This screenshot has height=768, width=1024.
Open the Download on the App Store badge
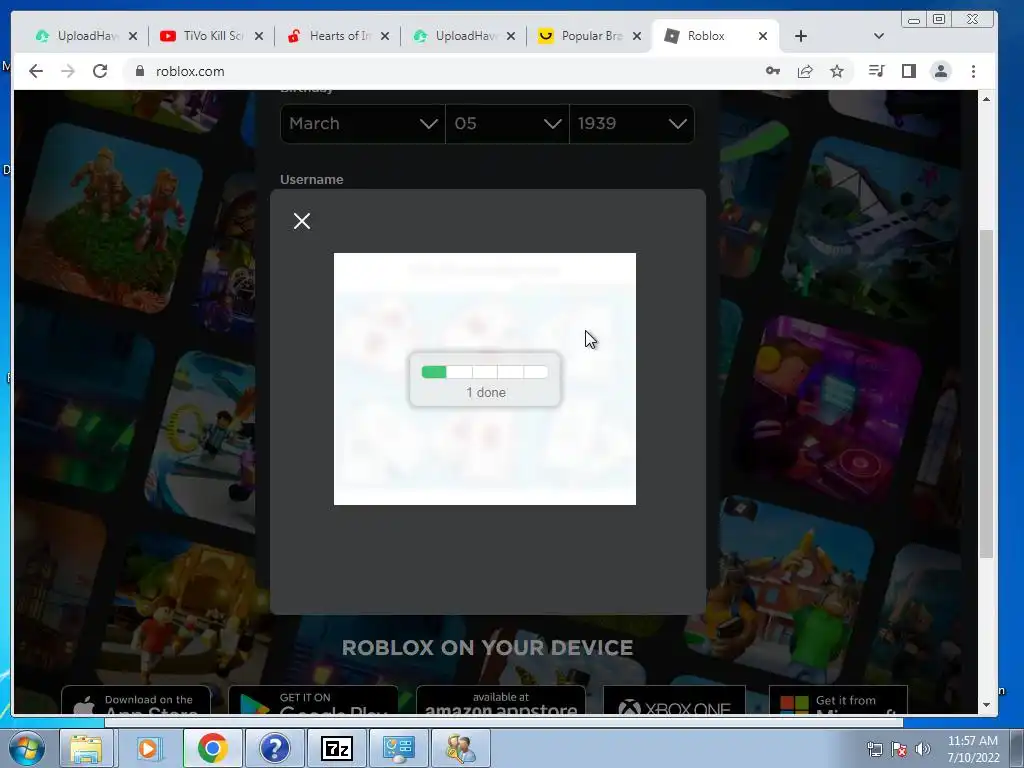point(136,700)
